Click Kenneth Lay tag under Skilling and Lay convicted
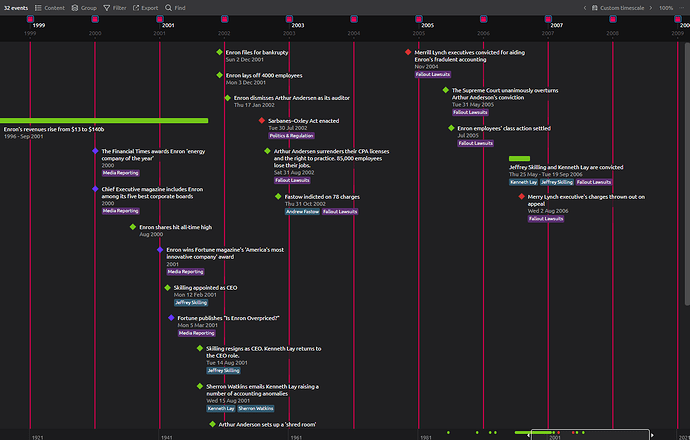The image size is (690, 440). pos(524,182)
